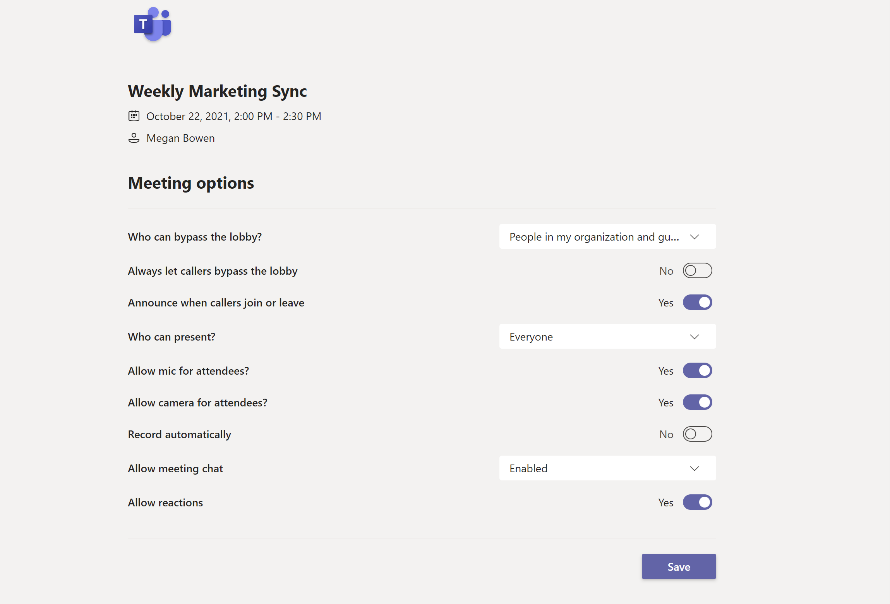Click the calendar icon beside the meeting date
890x604 pixels.
(134, 116)
